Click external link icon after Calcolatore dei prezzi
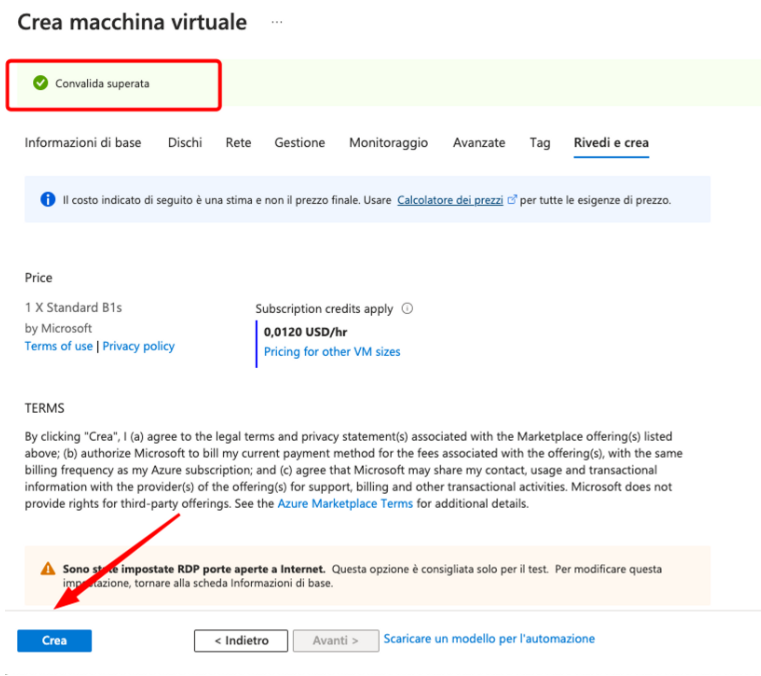 coord(512,200)
